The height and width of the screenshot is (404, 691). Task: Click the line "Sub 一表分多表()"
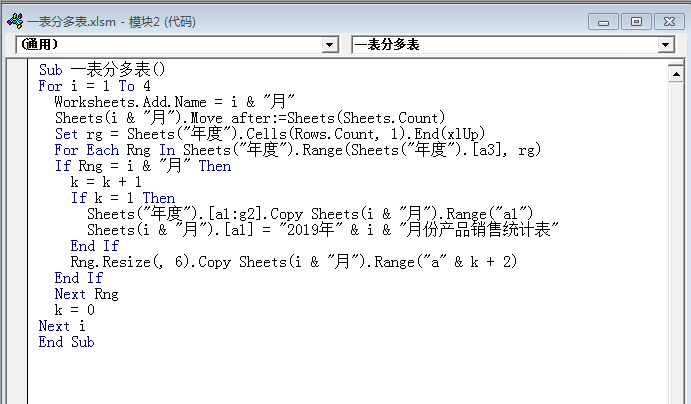pos(102,70)
